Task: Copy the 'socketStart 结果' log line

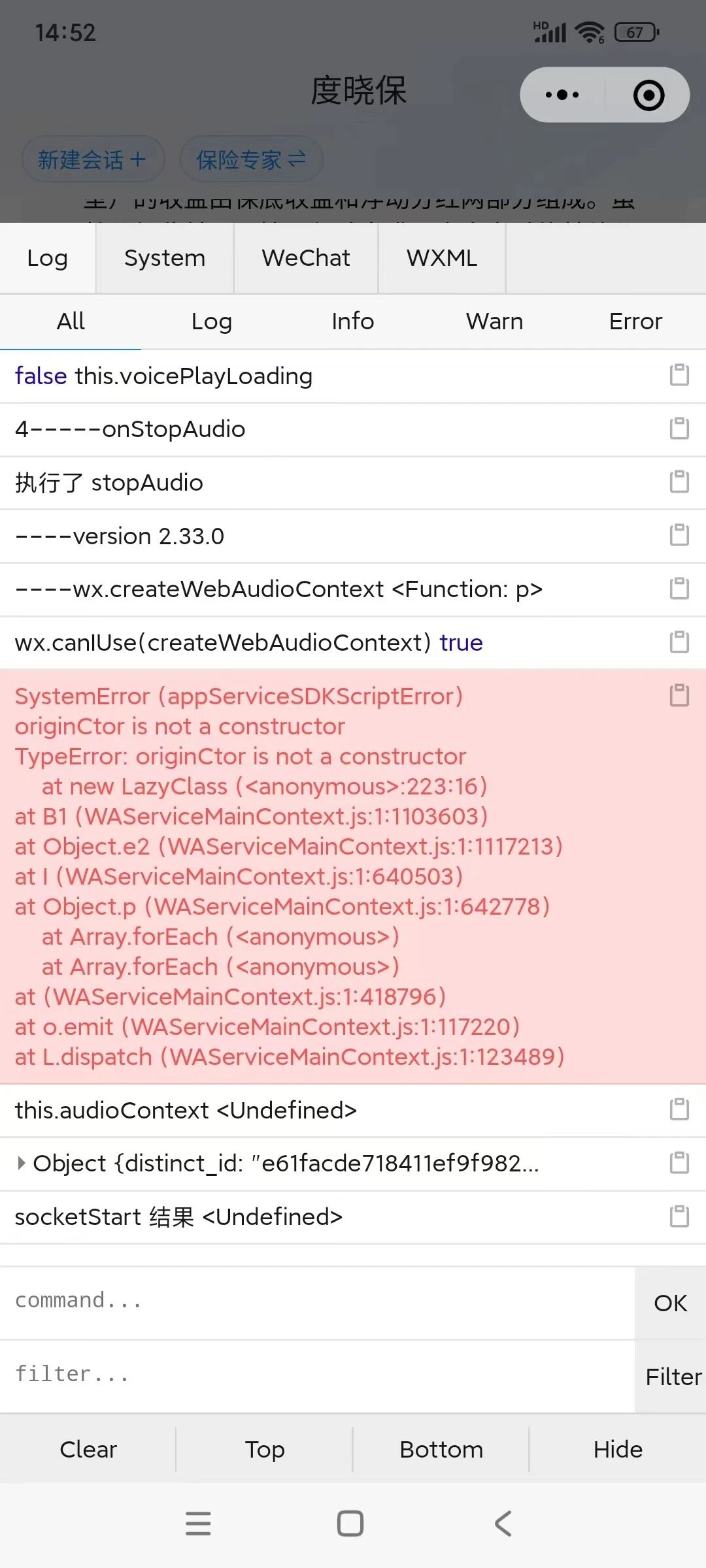Action: coord(679,1217)
